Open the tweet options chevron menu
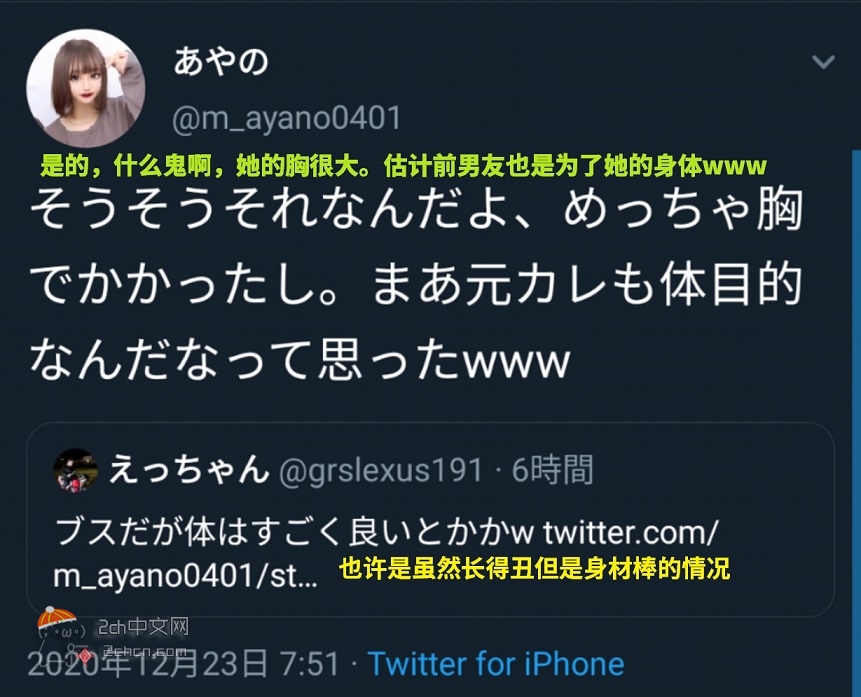 point(823,62)
